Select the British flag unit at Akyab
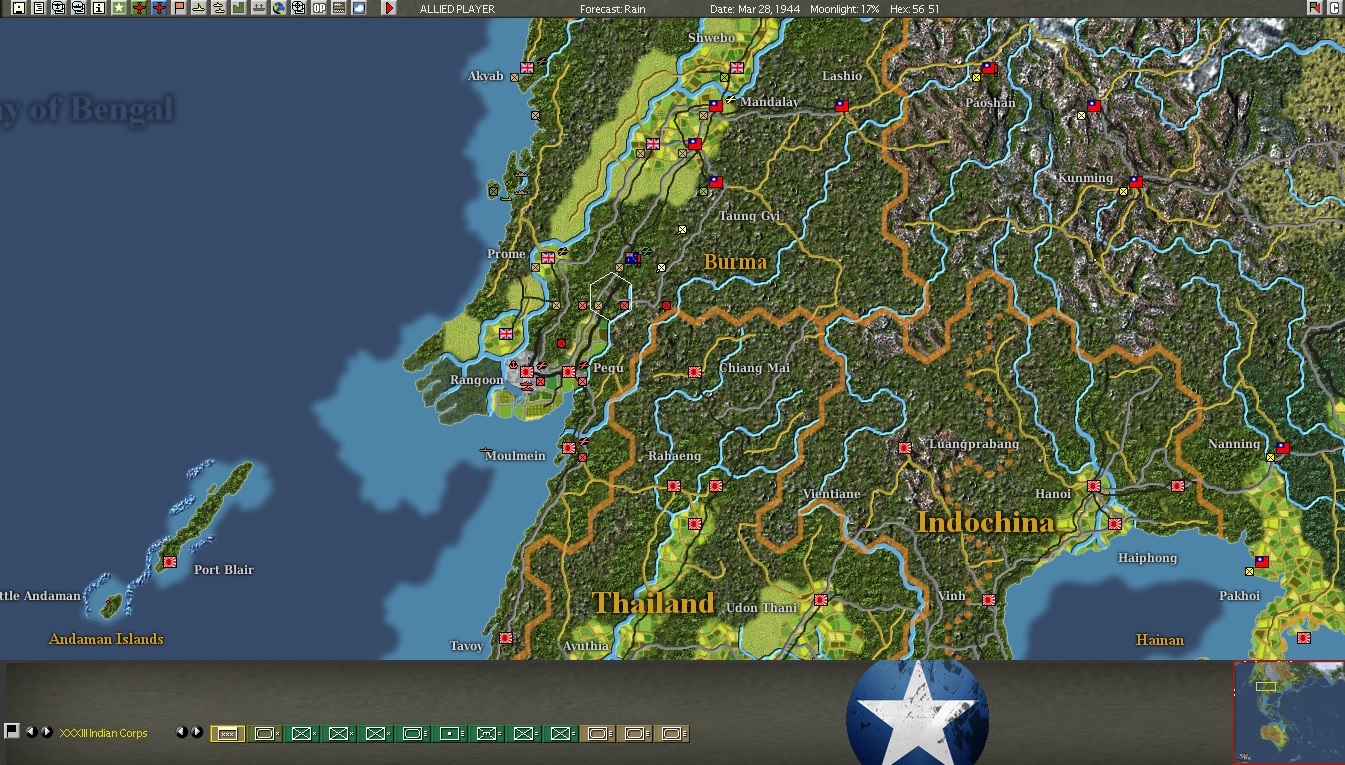Screen dimensions: 1345x765 (x=526, y=68)
